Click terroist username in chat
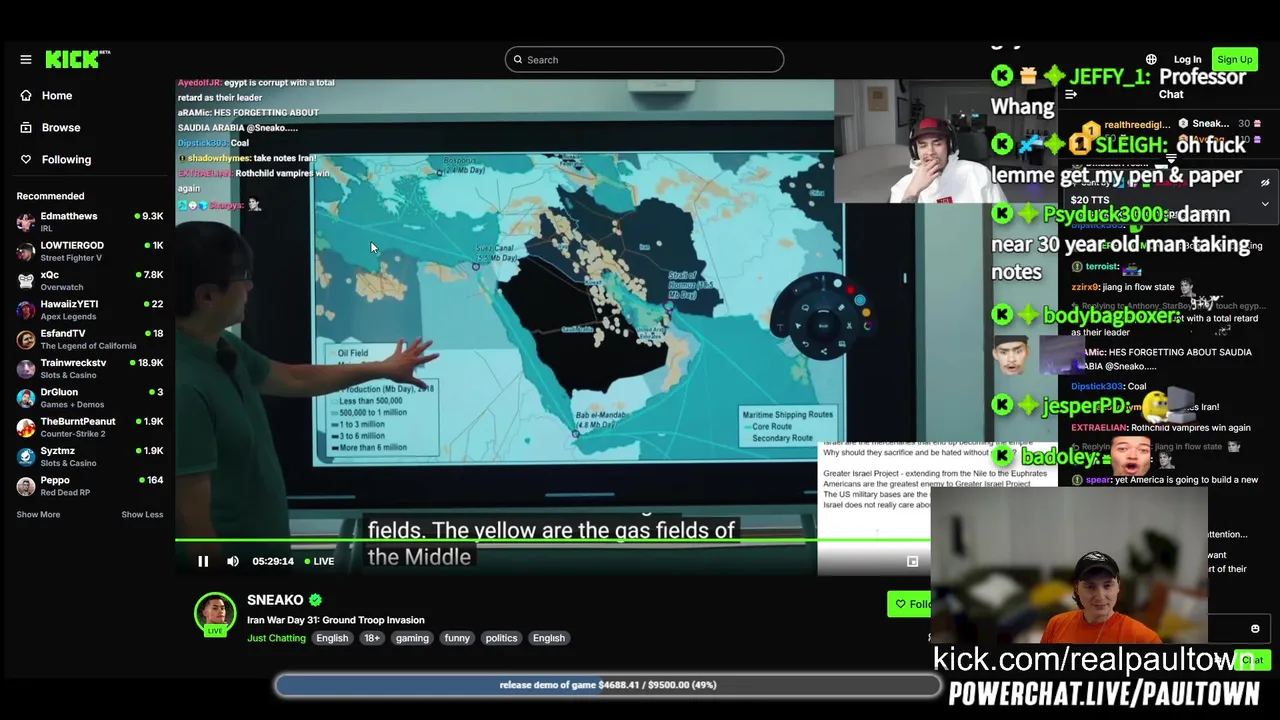1280x720 pixels. point(1102,267)
